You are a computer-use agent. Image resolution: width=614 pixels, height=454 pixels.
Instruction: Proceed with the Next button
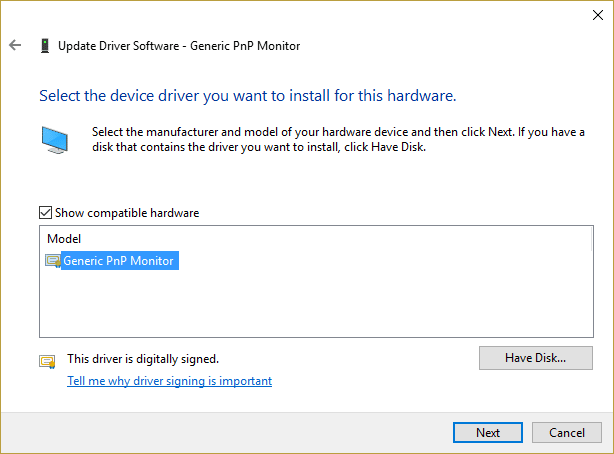[x=488, y=433]
